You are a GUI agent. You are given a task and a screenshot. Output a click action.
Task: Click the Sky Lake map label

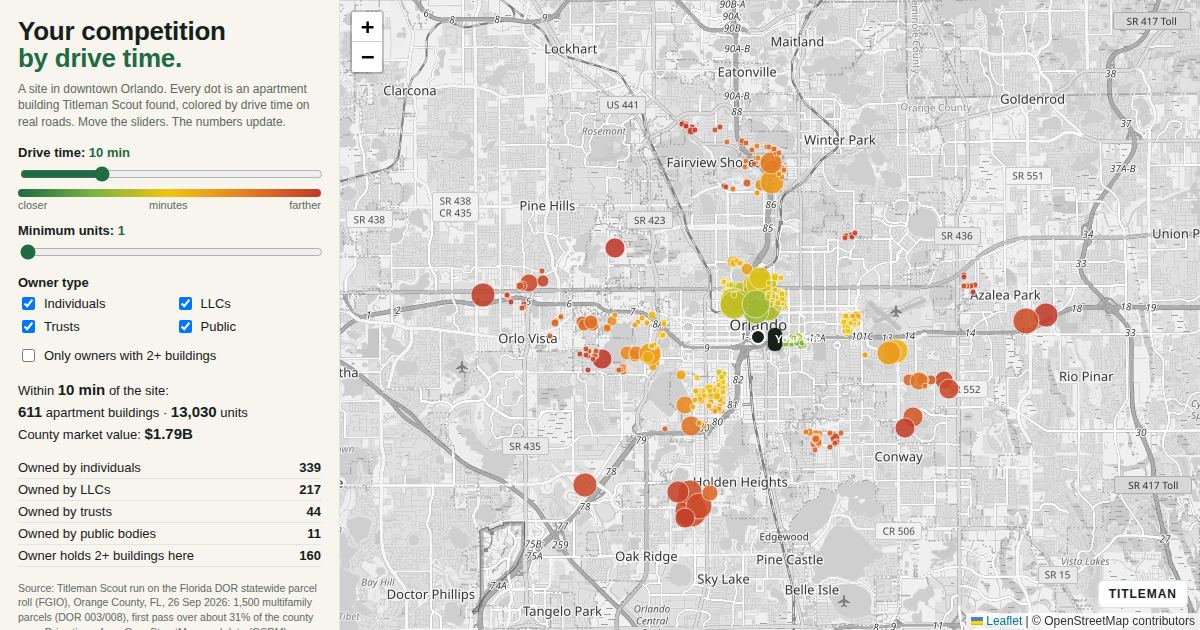tap(722, 579)
